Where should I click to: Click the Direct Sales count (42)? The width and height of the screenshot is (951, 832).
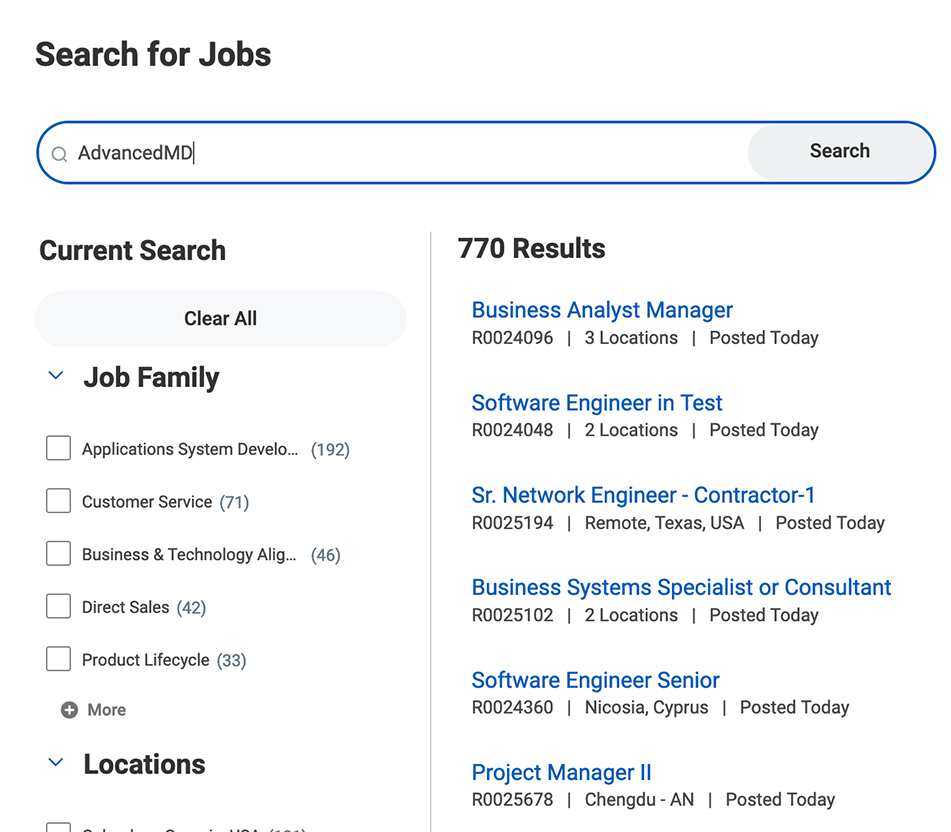tap(191, 607)
